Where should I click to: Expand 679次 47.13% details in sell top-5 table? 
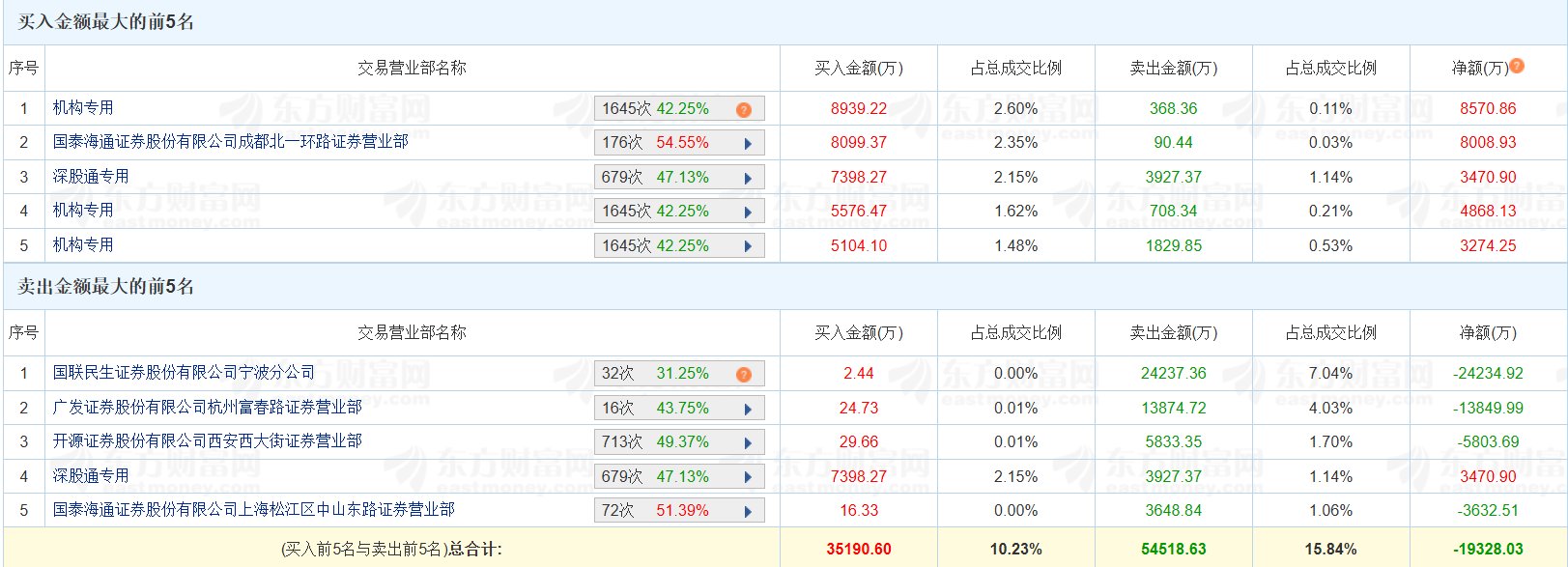748,477
